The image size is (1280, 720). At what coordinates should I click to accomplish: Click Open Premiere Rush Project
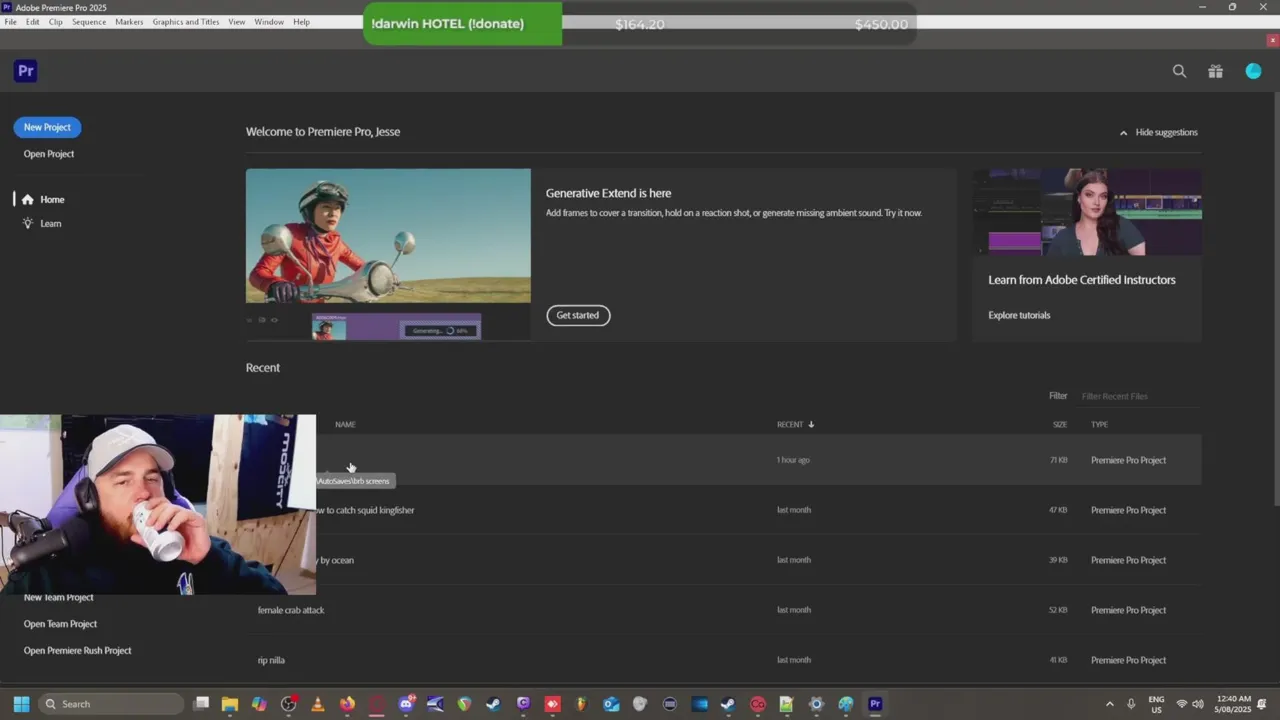pos(77,650)
